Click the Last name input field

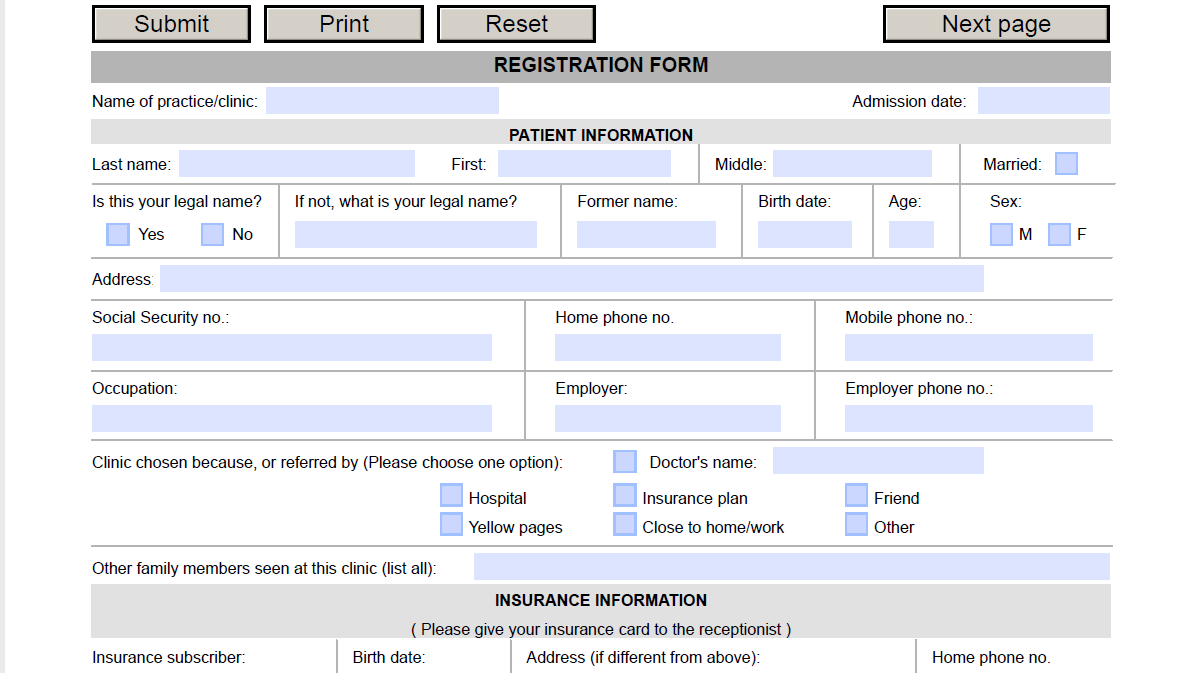tap(296, 163)
